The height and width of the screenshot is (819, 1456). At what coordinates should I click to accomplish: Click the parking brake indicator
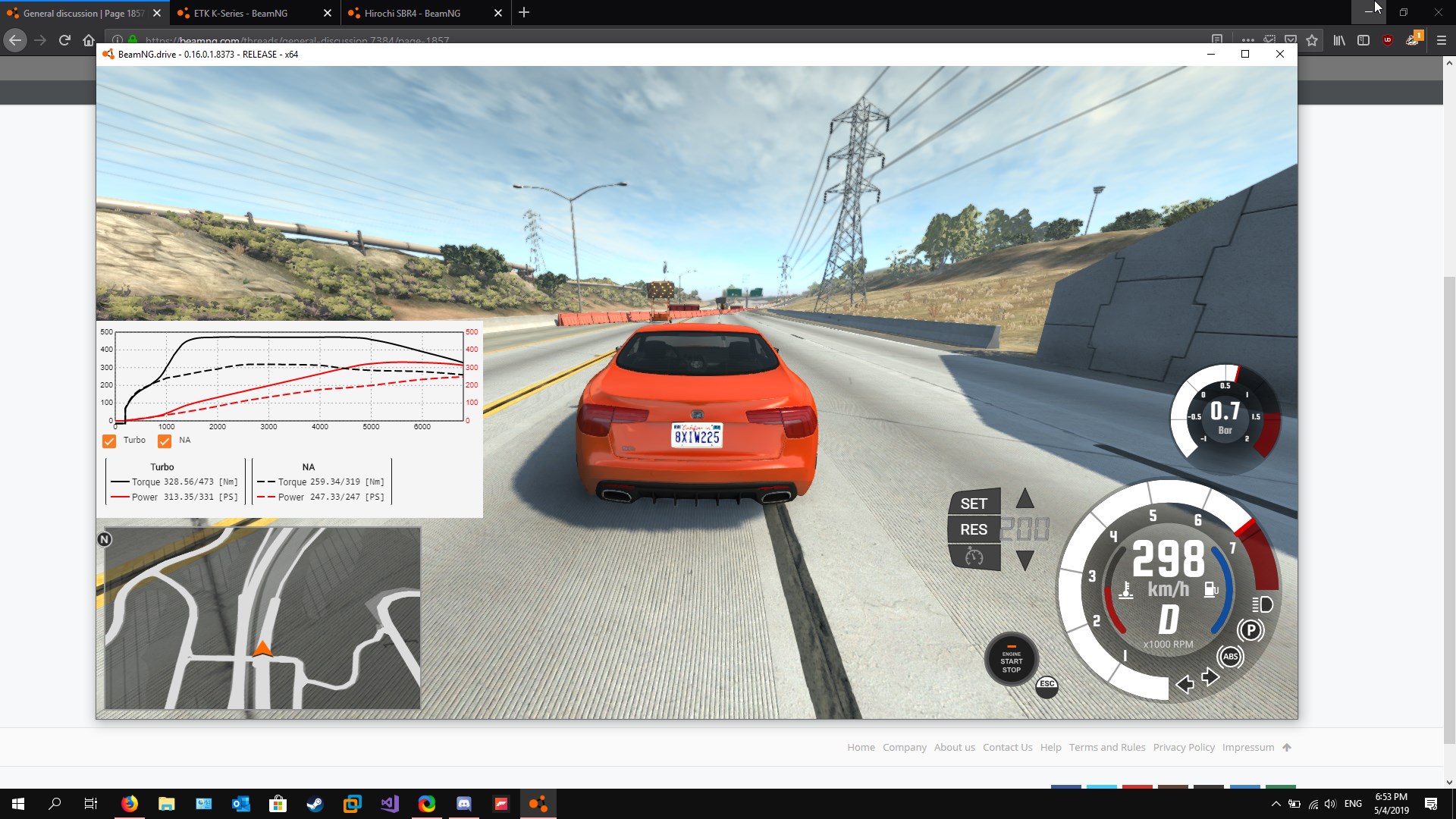point(1250,630)
